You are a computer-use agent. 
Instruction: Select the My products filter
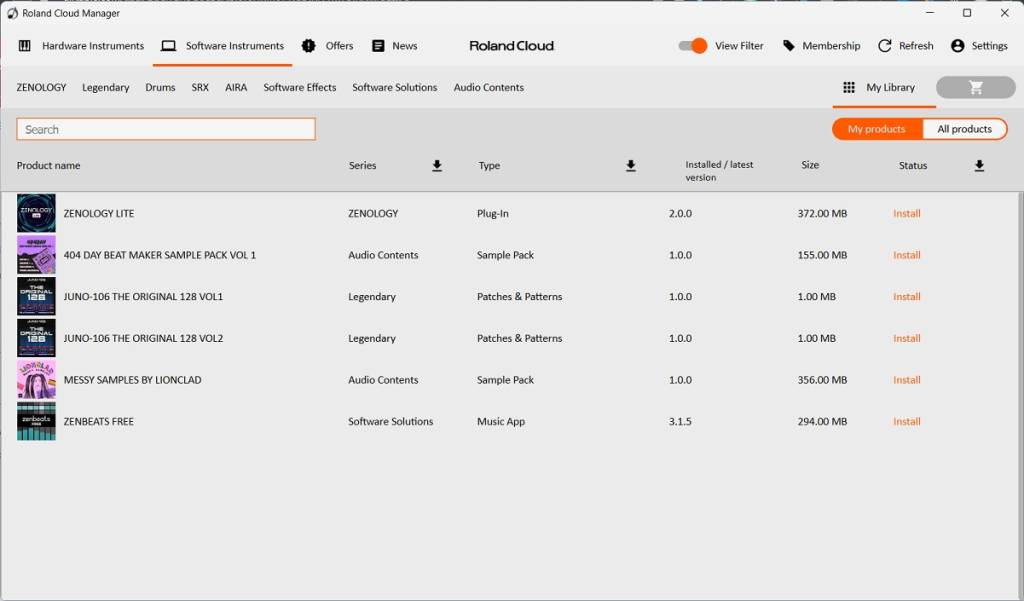[x=876, y=128]
